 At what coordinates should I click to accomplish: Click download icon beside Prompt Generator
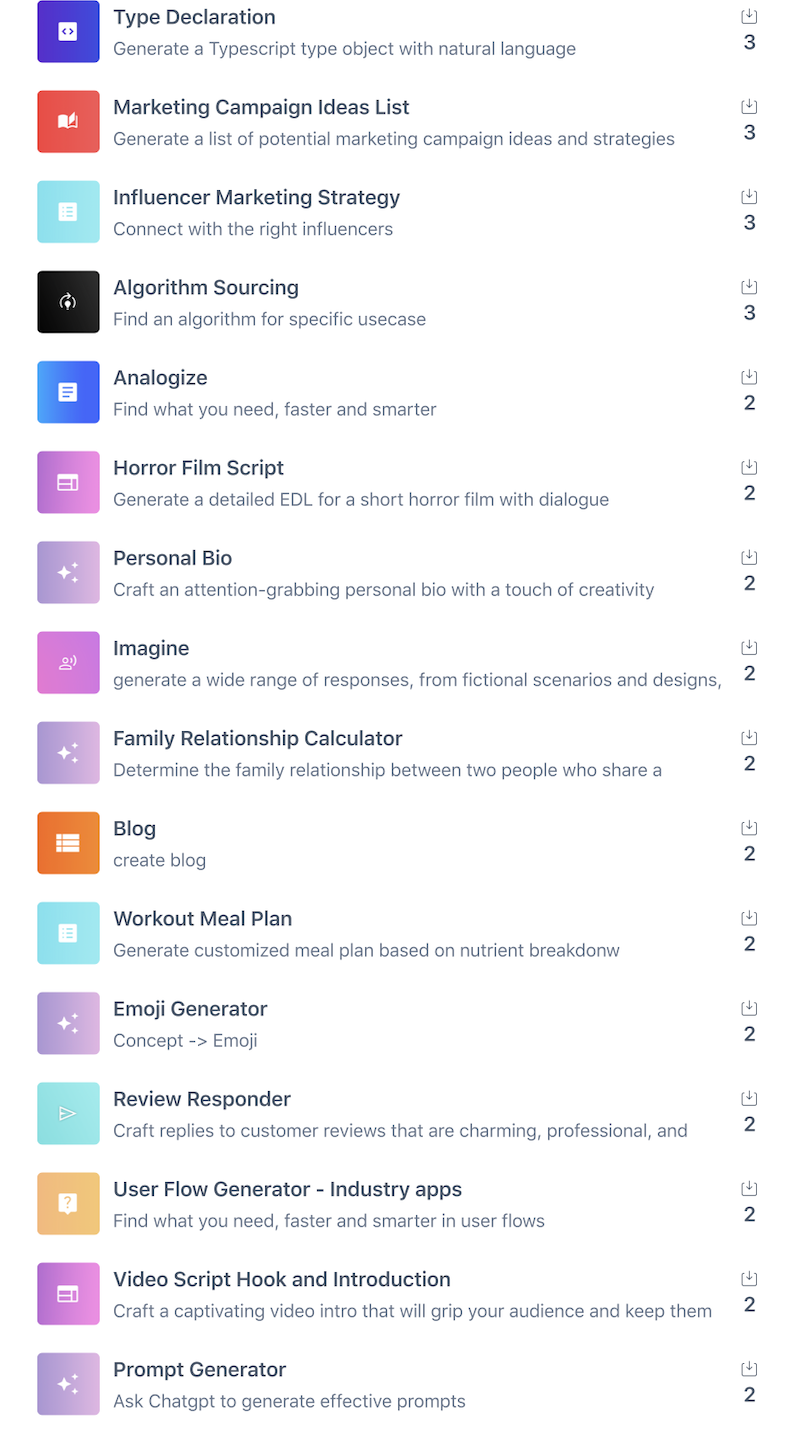pyautogui.click(x=749, y=1369)
